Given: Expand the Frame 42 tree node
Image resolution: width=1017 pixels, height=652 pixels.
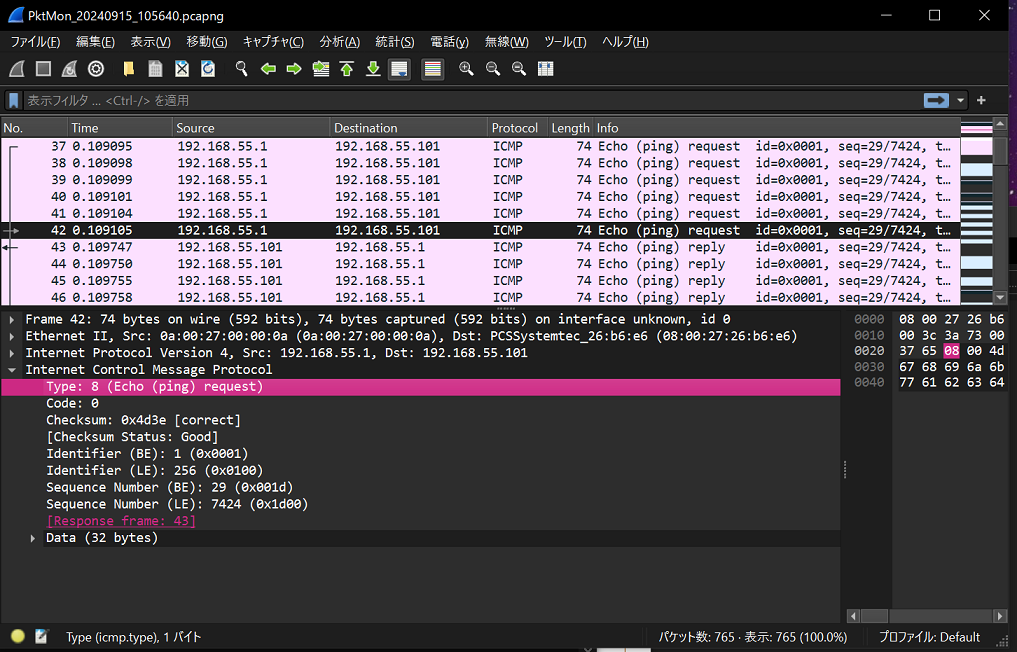Looking at the screenshot, I should (12, 319).
